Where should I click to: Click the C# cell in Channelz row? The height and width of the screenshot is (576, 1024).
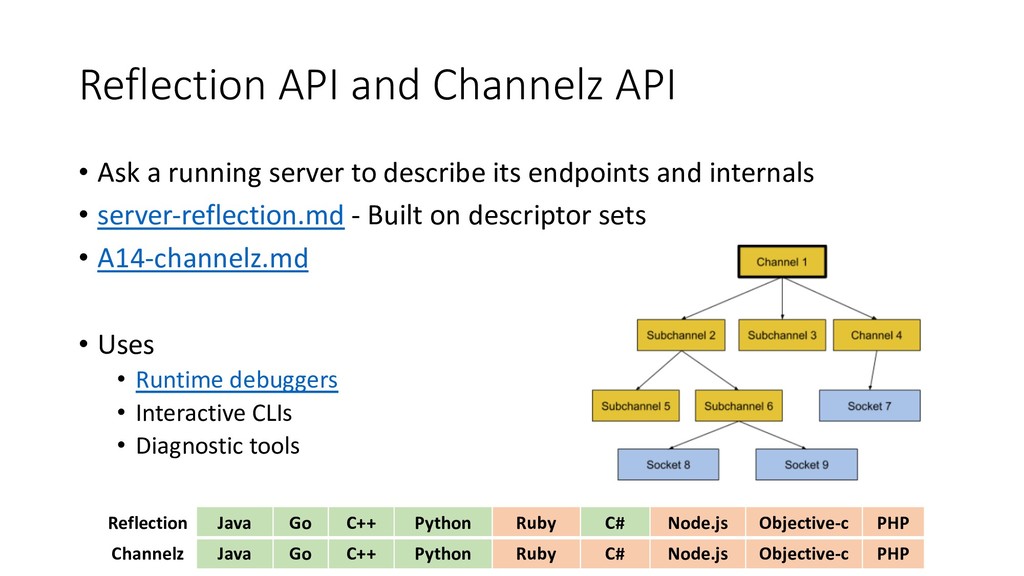coord(615,554)
